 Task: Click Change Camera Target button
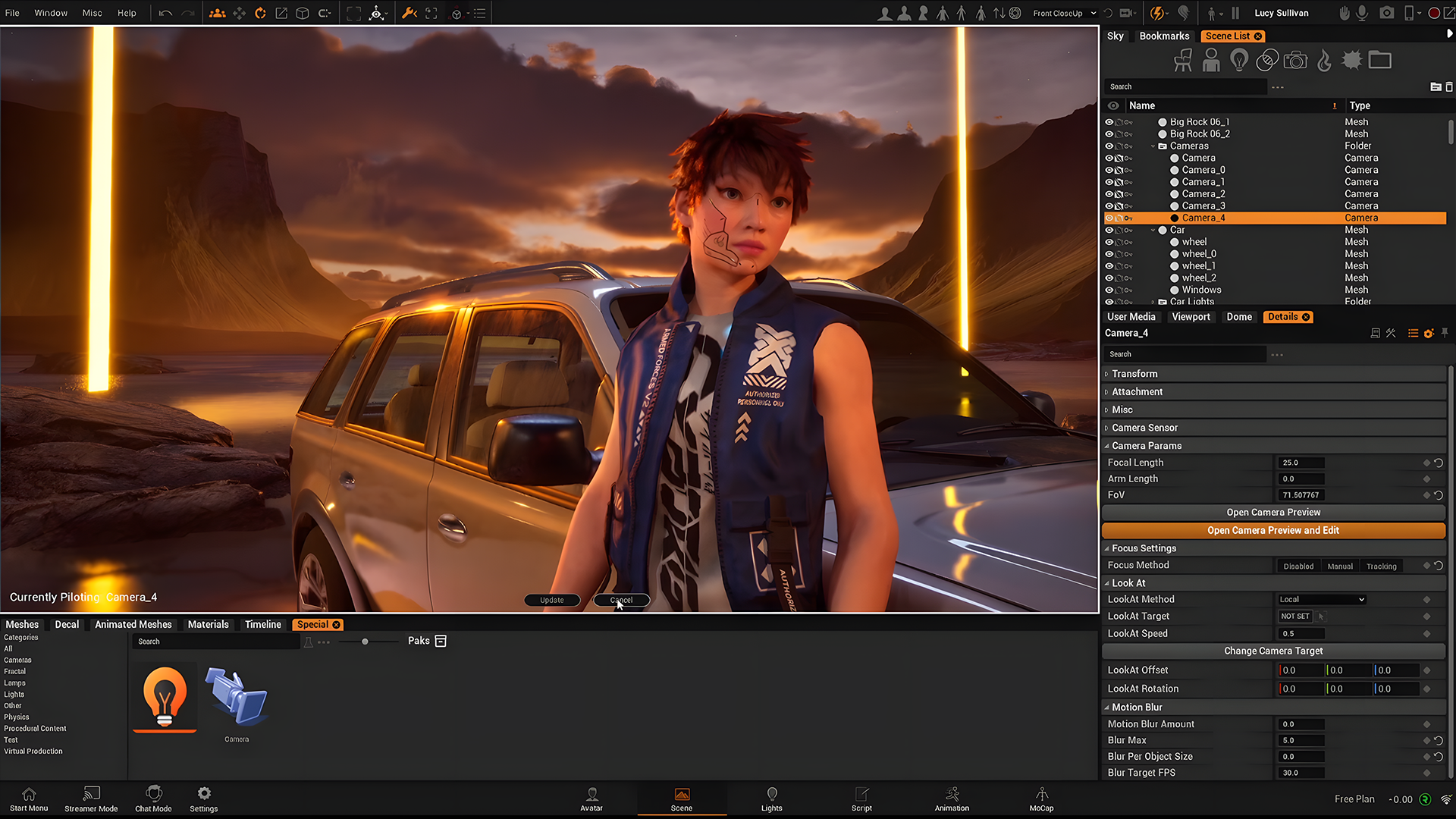tap(1273, 651)
